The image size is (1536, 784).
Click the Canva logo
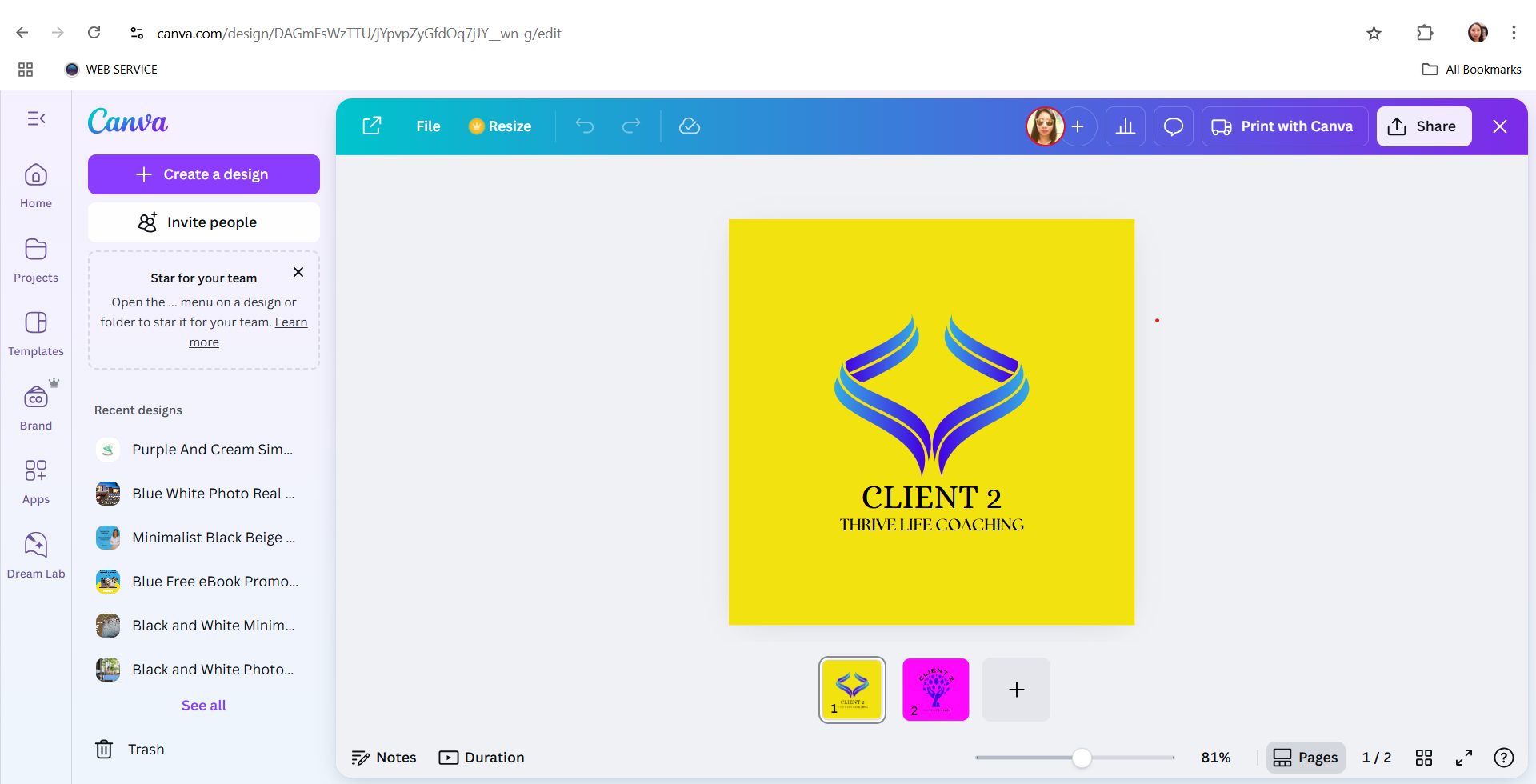tap(128, 122)
